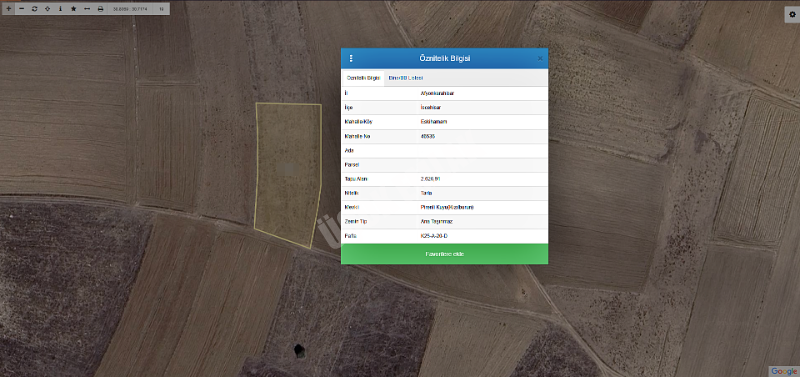Click the Pafta value K25-A-20-D
Image resolution: width=800 pixels, height=377 pixels.
(x=434, y=236)
